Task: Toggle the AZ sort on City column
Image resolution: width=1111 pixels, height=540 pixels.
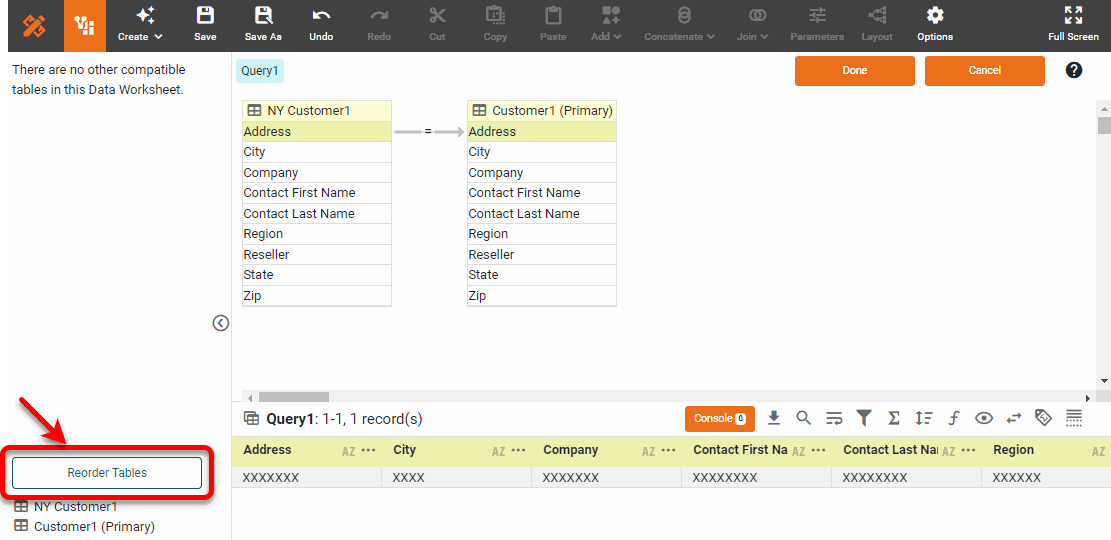Action: (499, 451)
